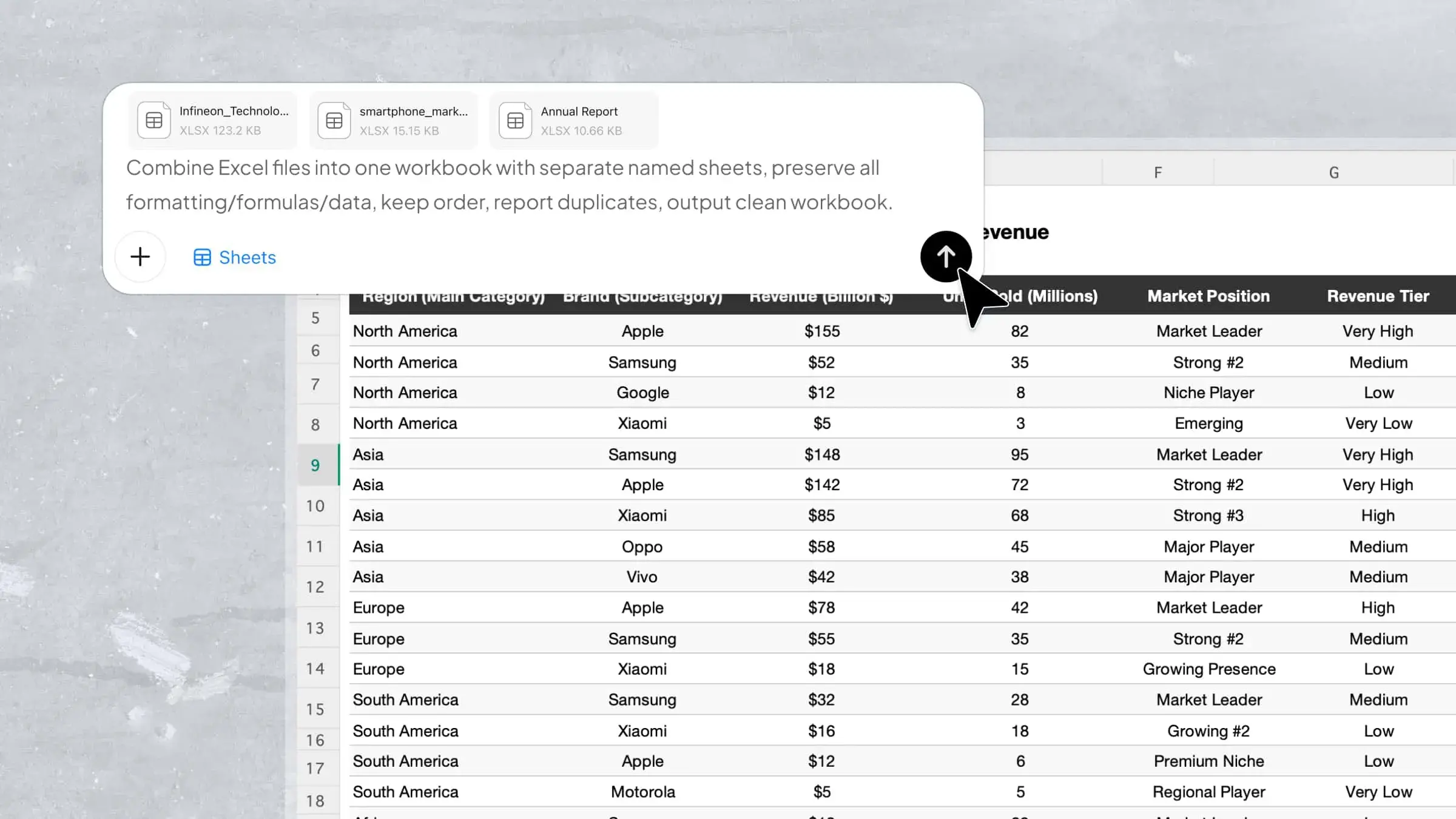1456x819 pixels.
Task: Click the Google brand cell
Action: click(642, 393)
